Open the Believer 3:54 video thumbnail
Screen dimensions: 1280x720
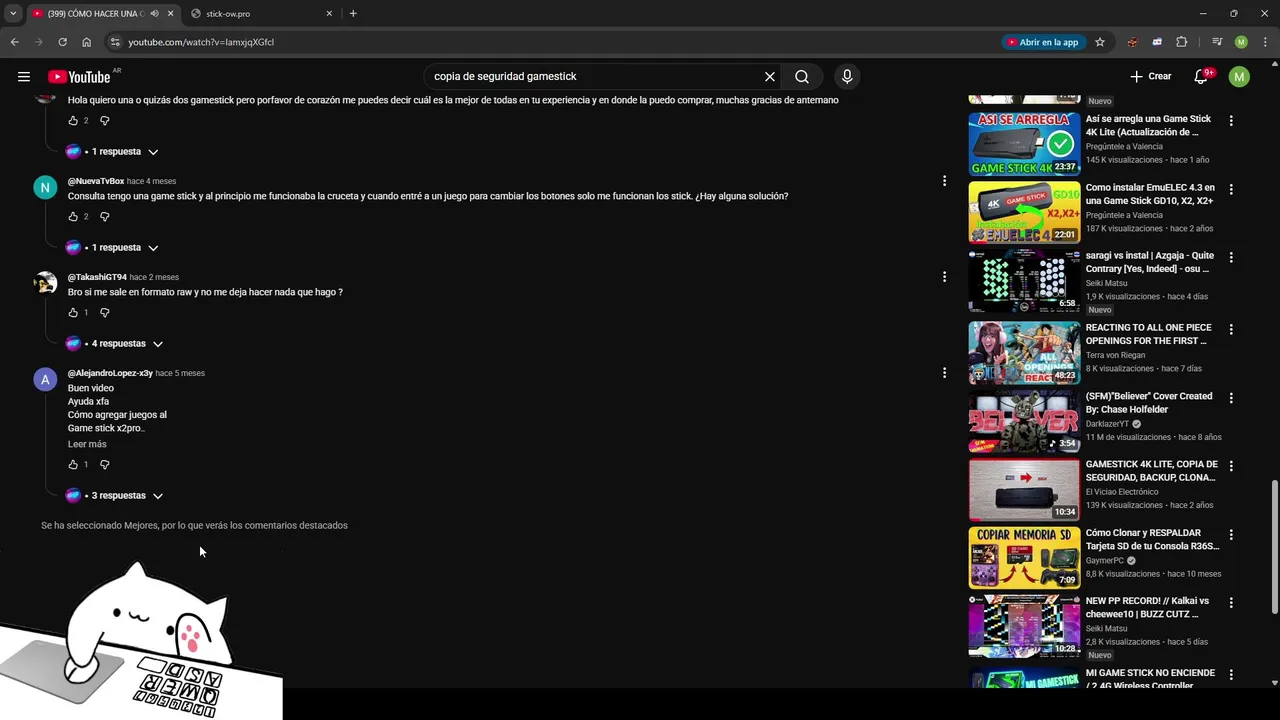pyautogui.click(x=1024, y=421)
